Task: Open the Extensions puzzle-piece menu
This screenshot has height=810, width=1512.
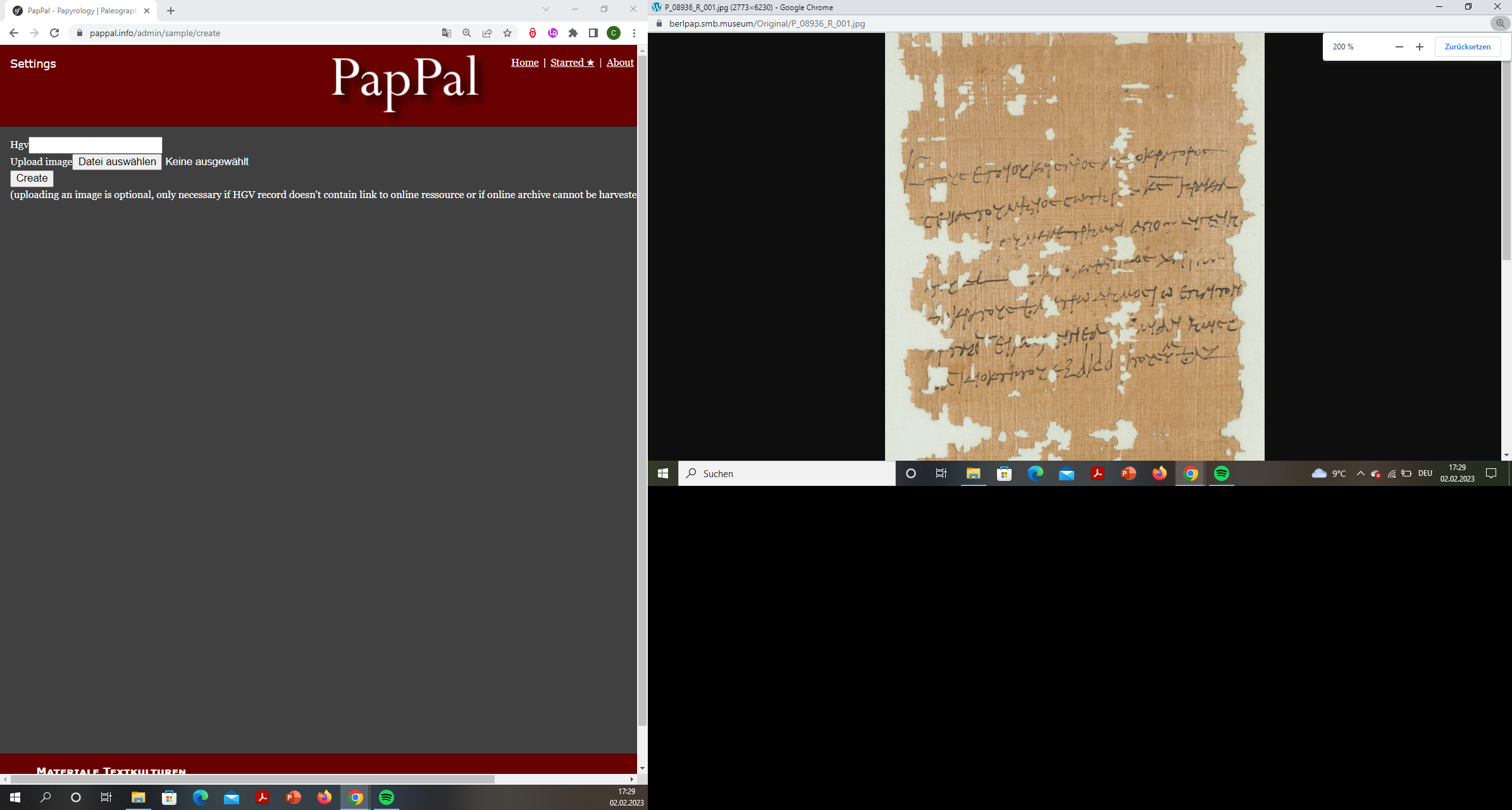Action: point(573,33)
